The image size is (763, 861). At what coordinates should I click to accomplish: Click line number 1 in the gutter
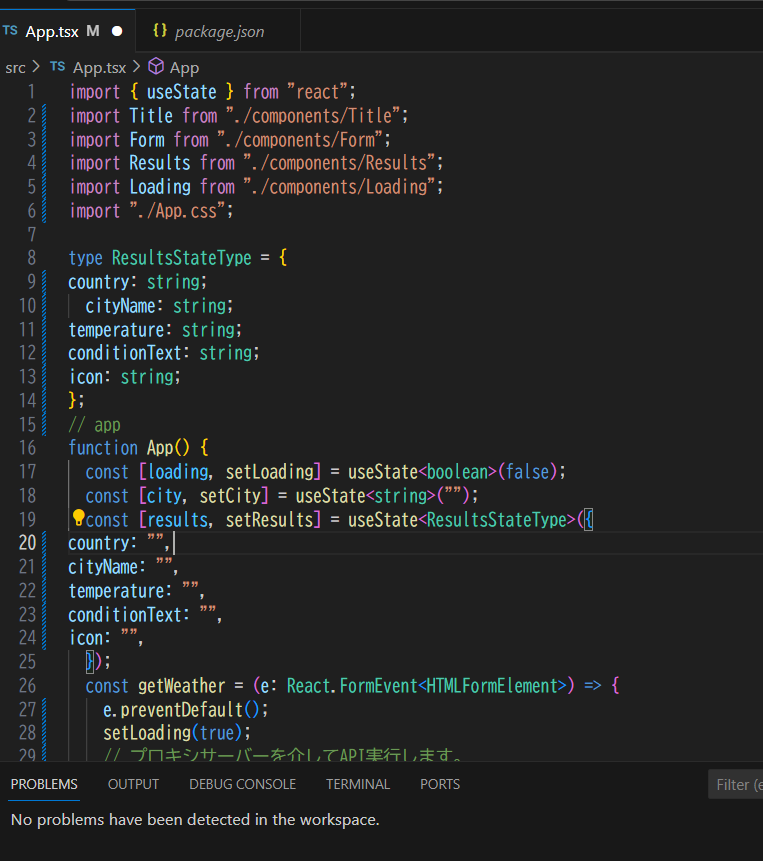(x=32, y=92)
